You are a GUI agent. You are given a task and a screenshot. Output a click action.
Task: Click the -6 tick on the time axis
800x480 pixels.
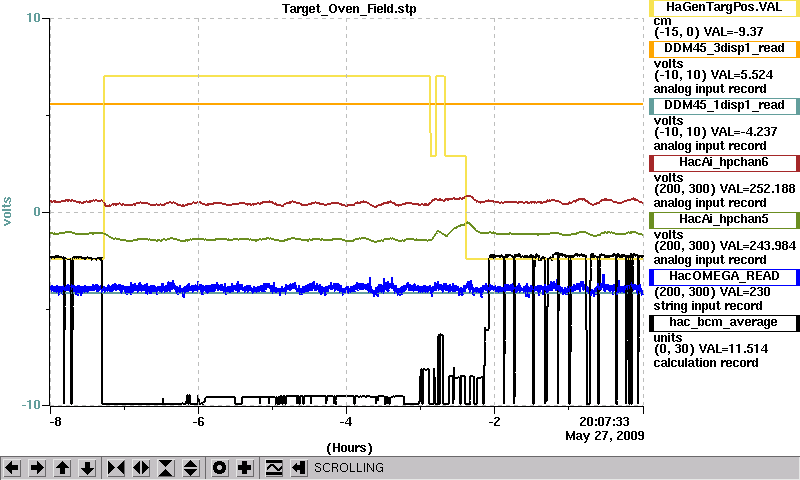(x=198, y=422)
